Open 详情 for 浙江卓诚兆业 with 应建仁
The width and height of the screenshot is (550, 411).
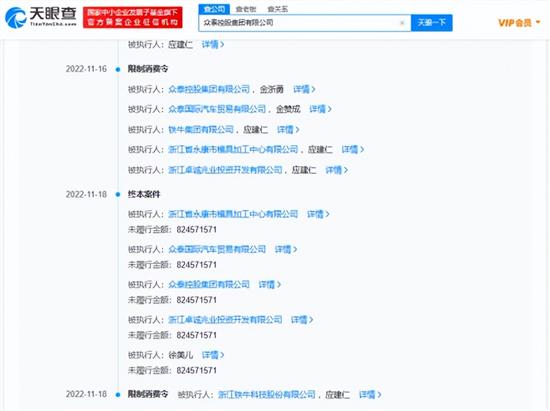click(x=336, y=170)
